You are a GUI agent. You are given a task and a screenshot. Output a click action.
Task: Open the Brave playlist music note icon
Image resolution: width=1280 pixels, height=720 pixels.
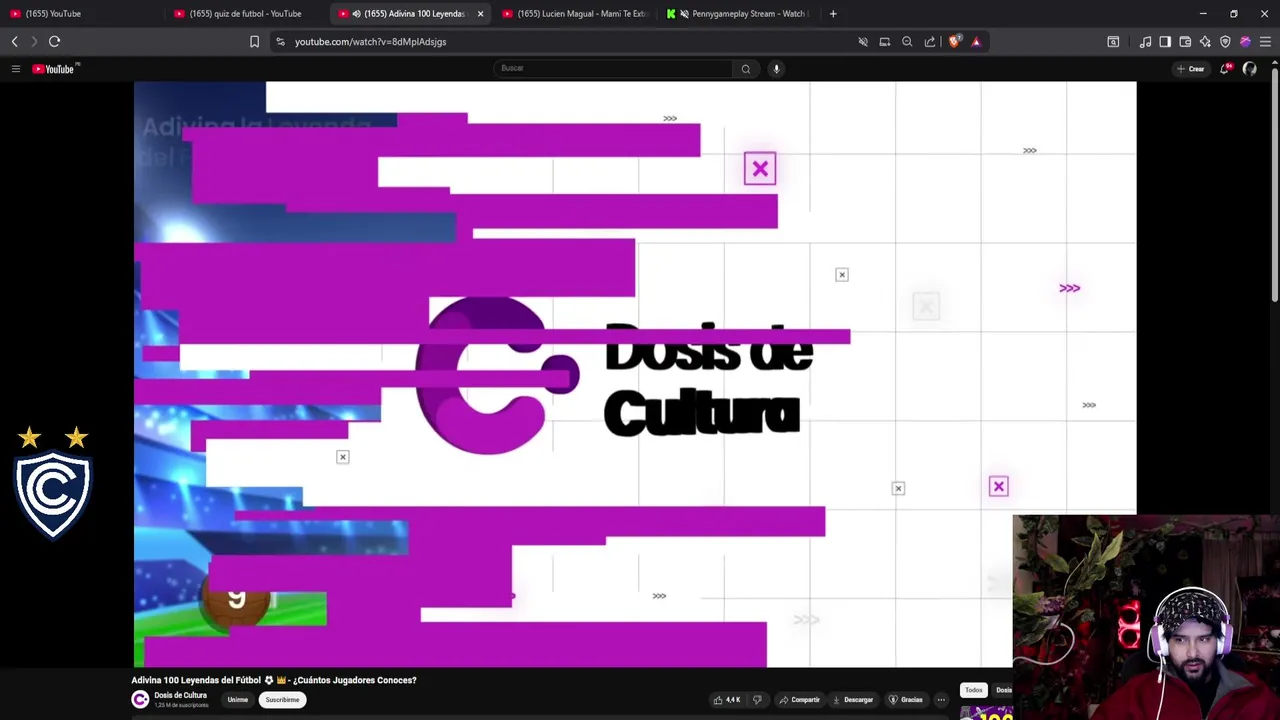coord(1145,41)
